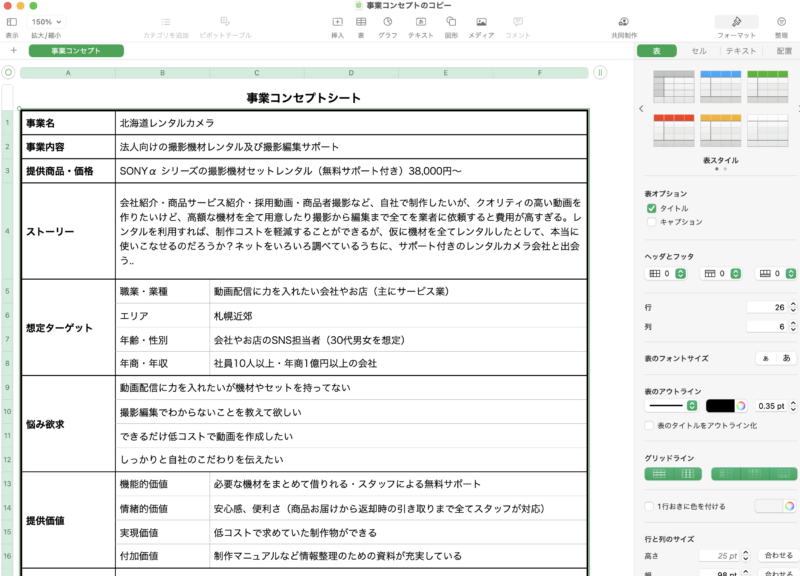Open the 表示 view sidebar icon
This screenshot has height=576, width=800.
tap(12, 22)
